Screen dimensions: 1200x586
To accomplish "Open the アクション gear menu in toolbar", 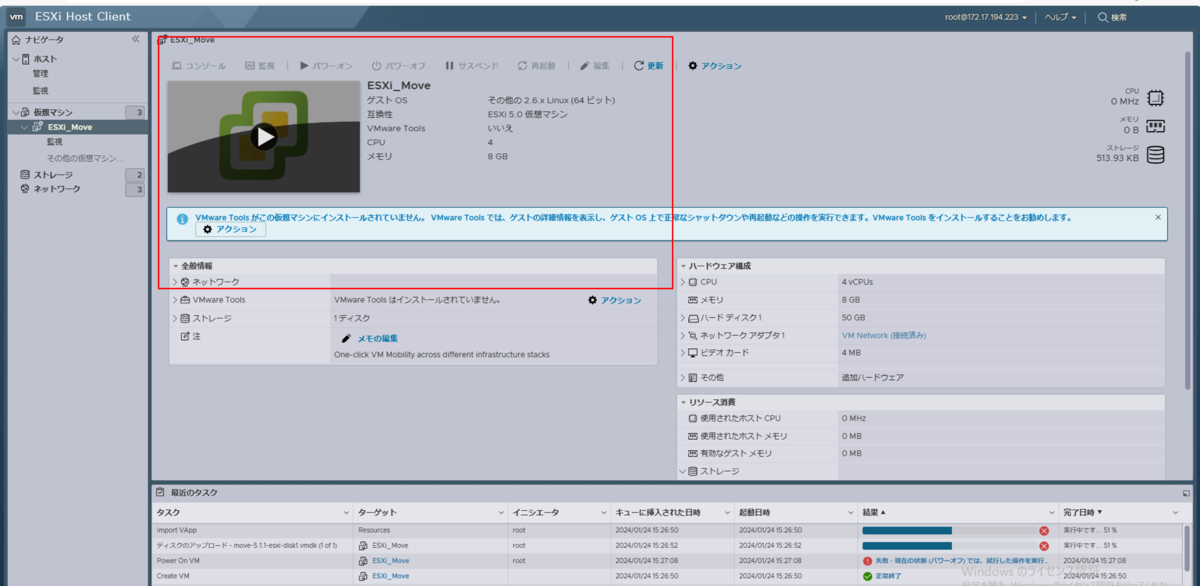I will pyautogui.click(x=715, y=66).
